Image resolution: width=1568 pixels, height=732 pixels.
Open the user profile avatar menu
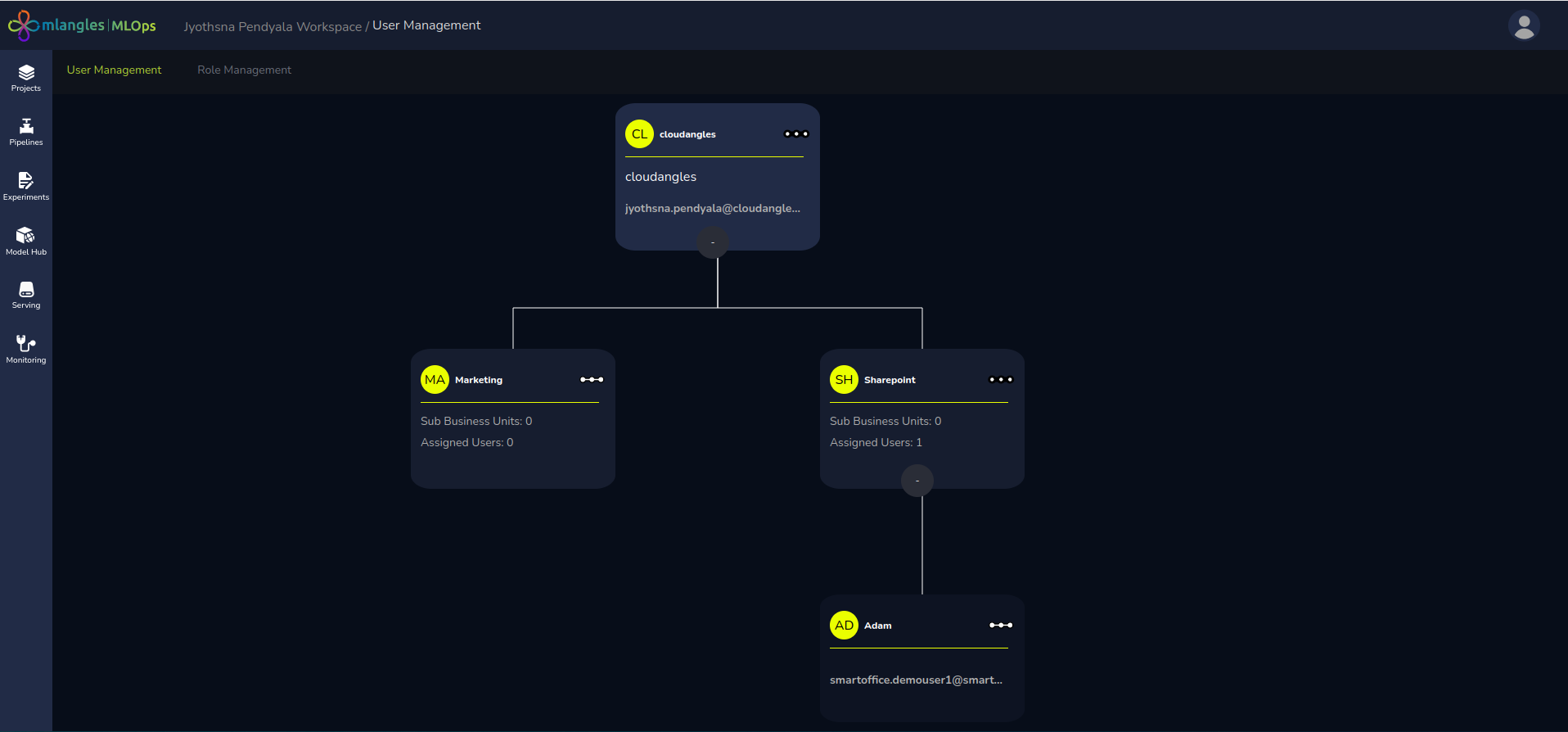1523,26
